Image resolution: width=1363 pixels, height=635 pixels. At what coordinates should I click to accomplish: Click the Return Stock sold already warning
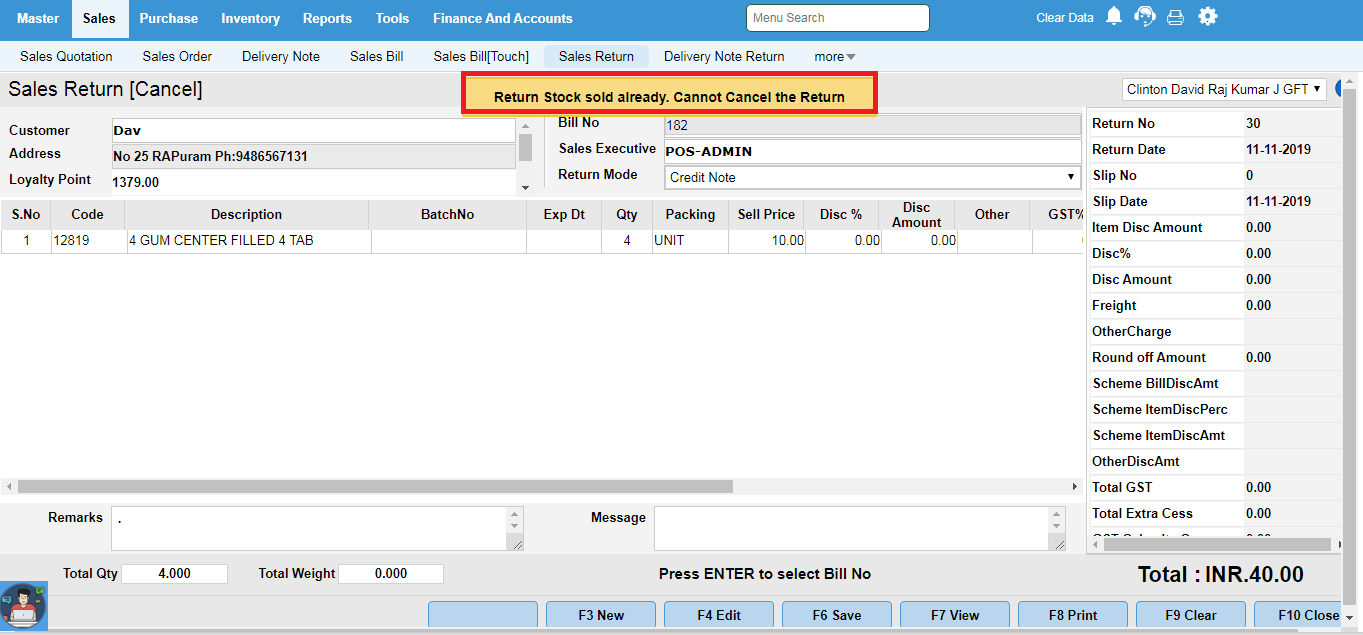669,96
